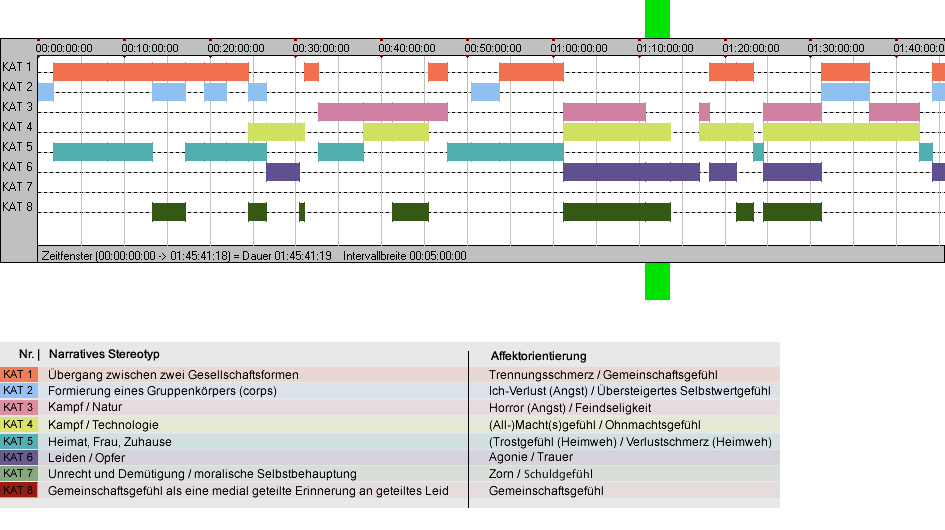Click the Affektorientierung column header
Image resolution: width=945 pixels, height=530 pixels.
point(538,356)
